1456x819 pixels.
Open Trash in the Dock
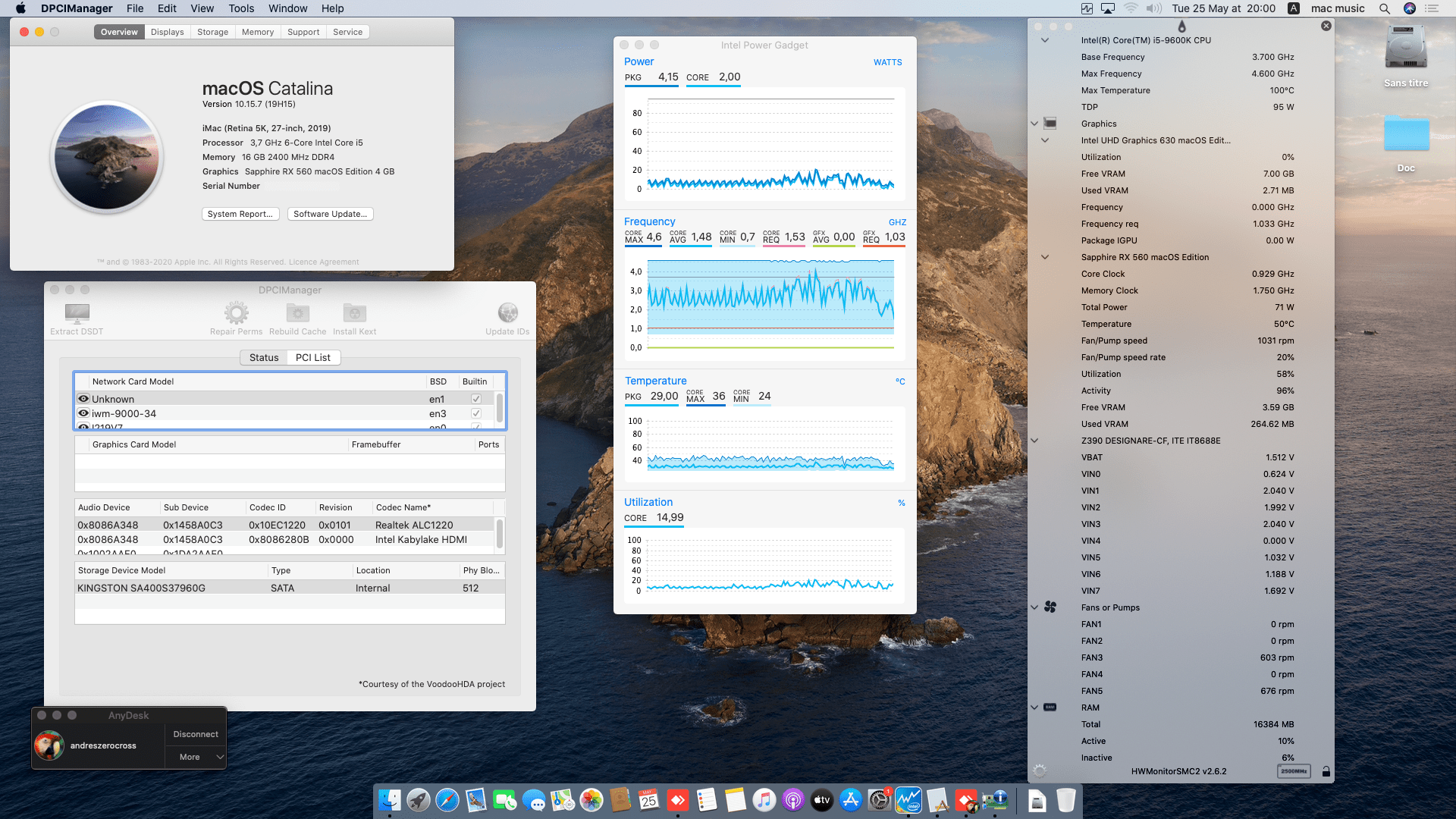click(x=1065, y=800)
